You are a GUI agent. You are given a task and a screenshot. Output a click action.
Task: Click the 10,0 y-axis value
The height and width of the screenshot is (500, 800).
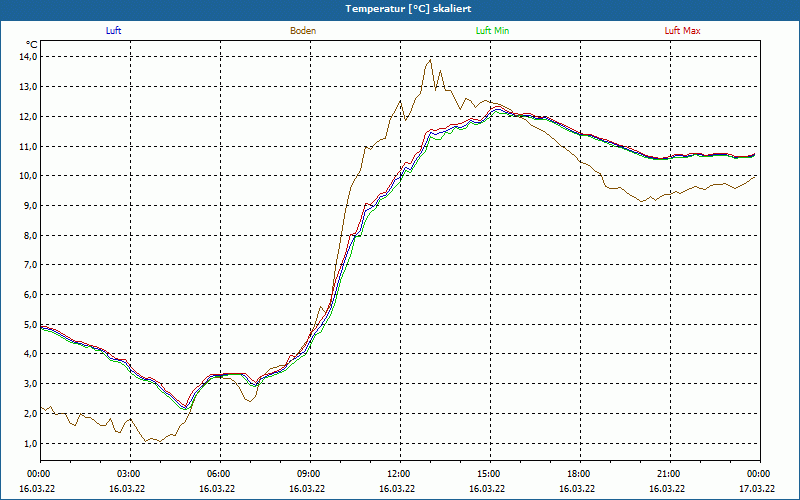tap(29, 176)
